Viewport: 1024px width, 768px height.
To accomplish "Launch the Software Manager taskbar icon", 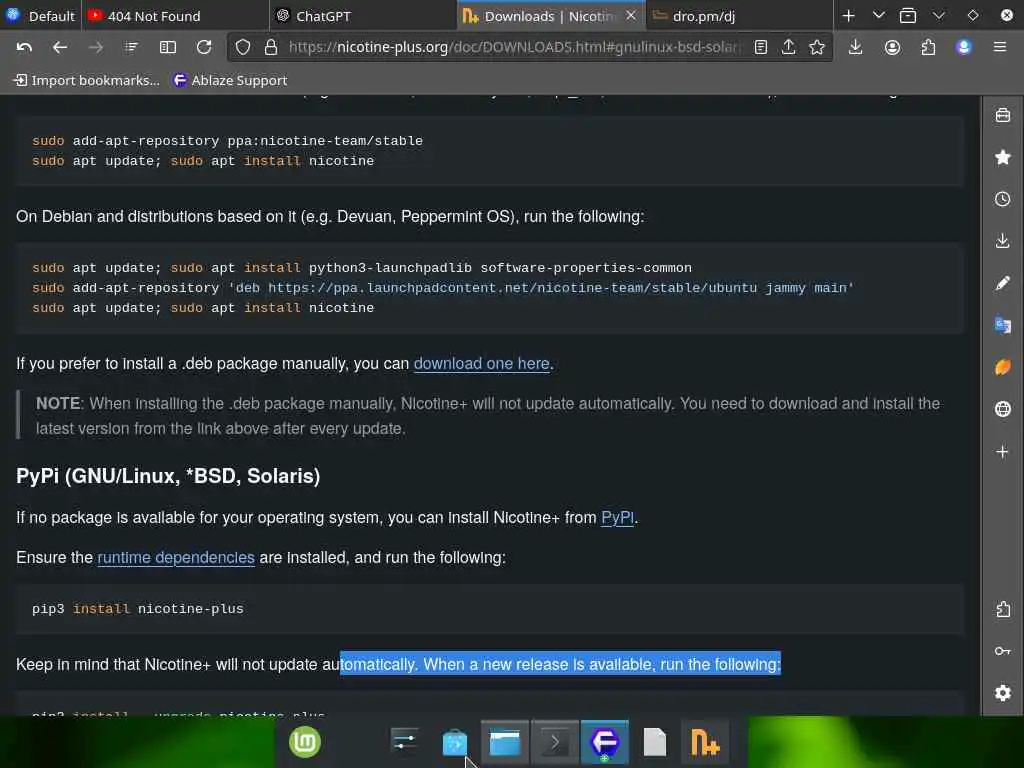I will point(455,743).
